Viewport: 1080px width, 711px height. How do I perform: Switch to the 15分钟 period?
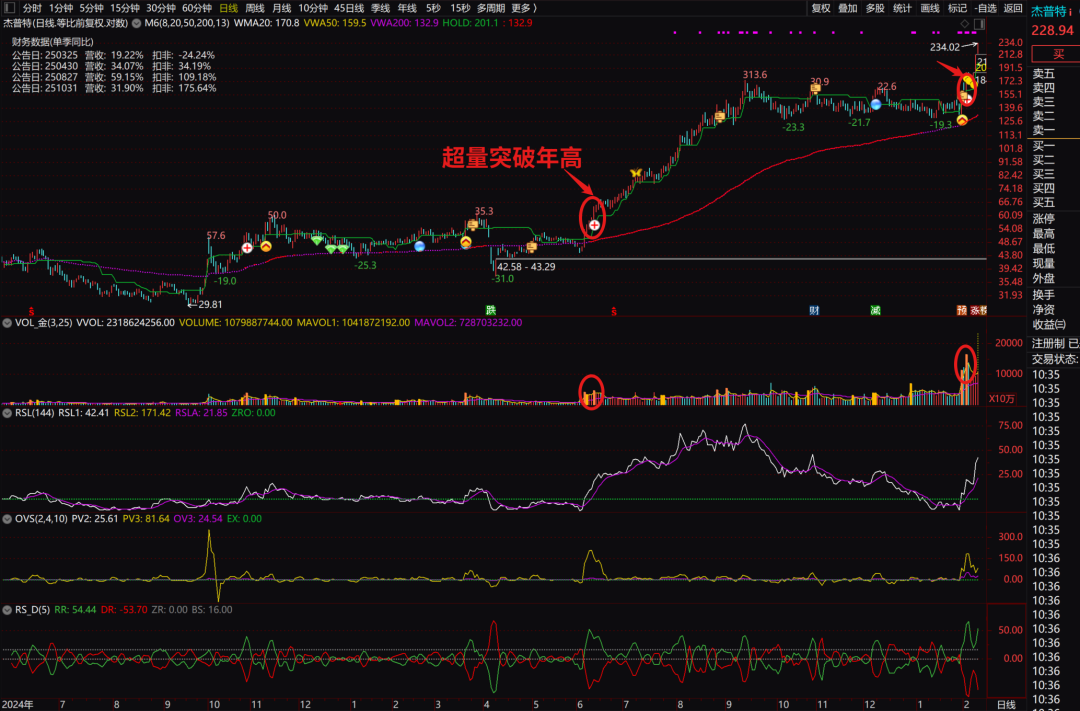tap(125, 8)
